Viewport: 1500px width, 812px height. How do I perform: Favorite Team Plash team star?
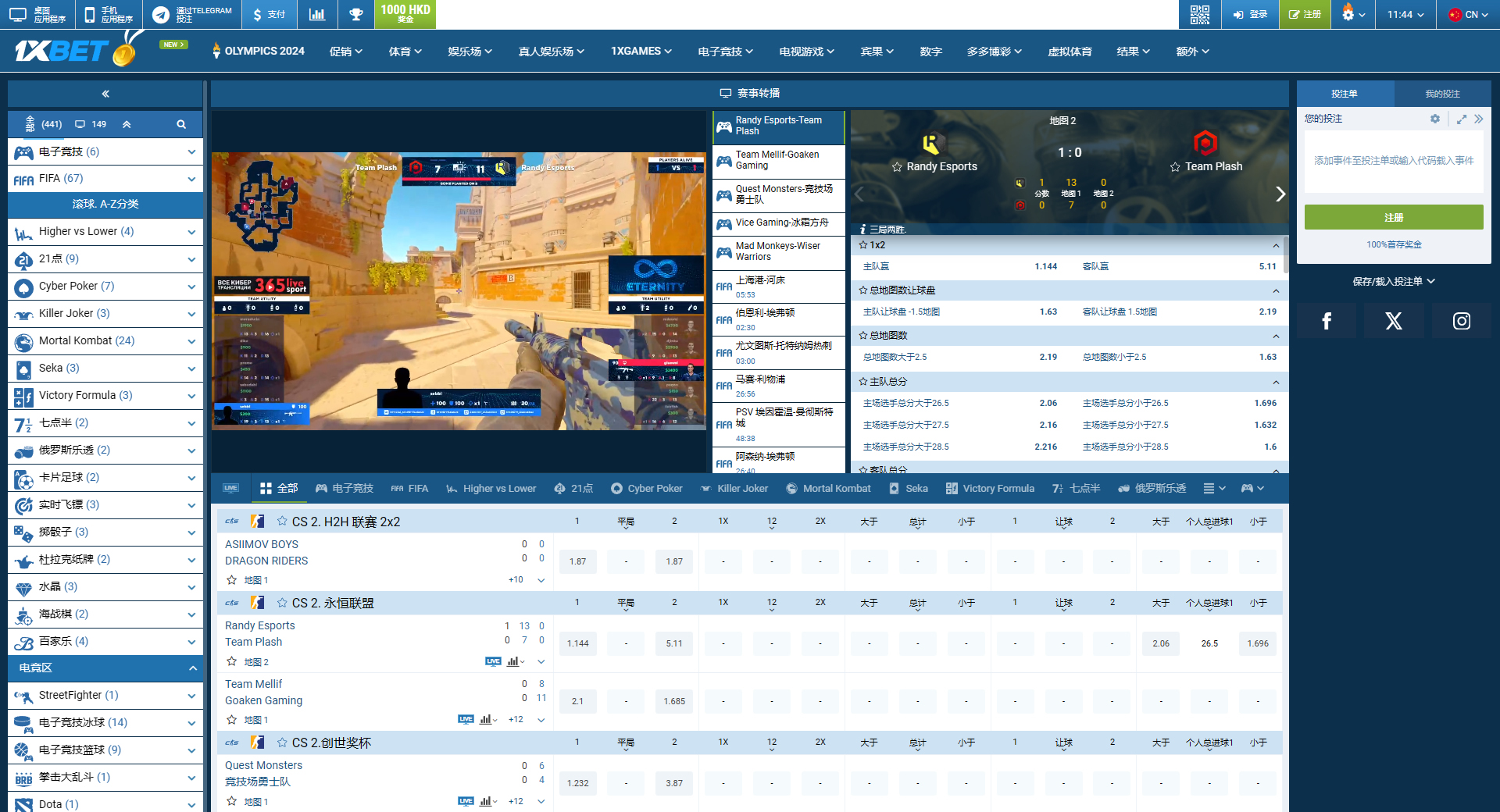pos(1175,167)
